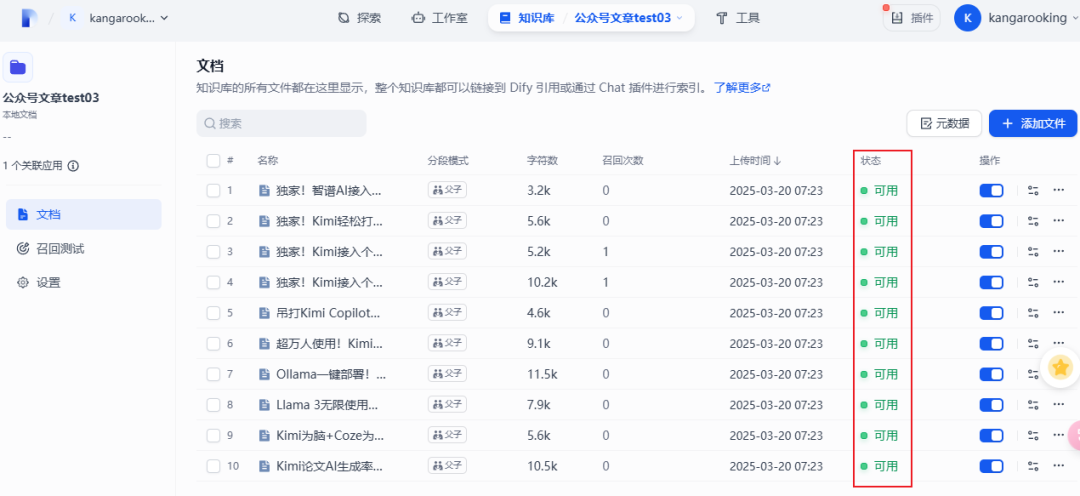Click the floating yellow star button
This screenshot has width=1080, height=496.
(1061, 368)
